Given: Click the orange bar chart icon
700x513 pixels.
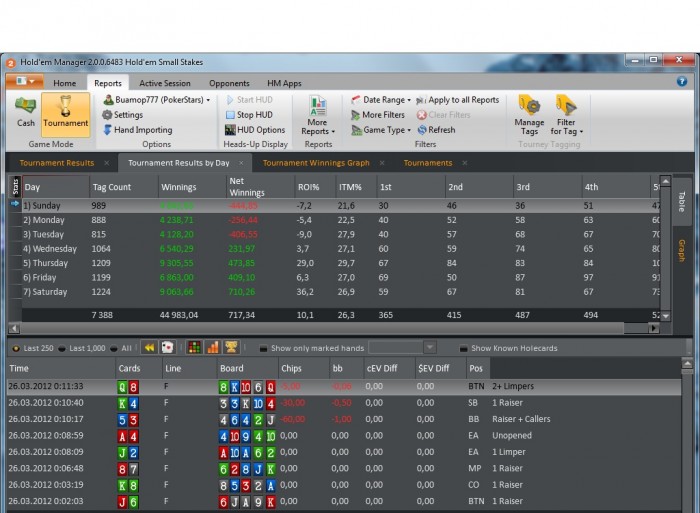Looking at the screenshot, I should (x=212, y=347).
